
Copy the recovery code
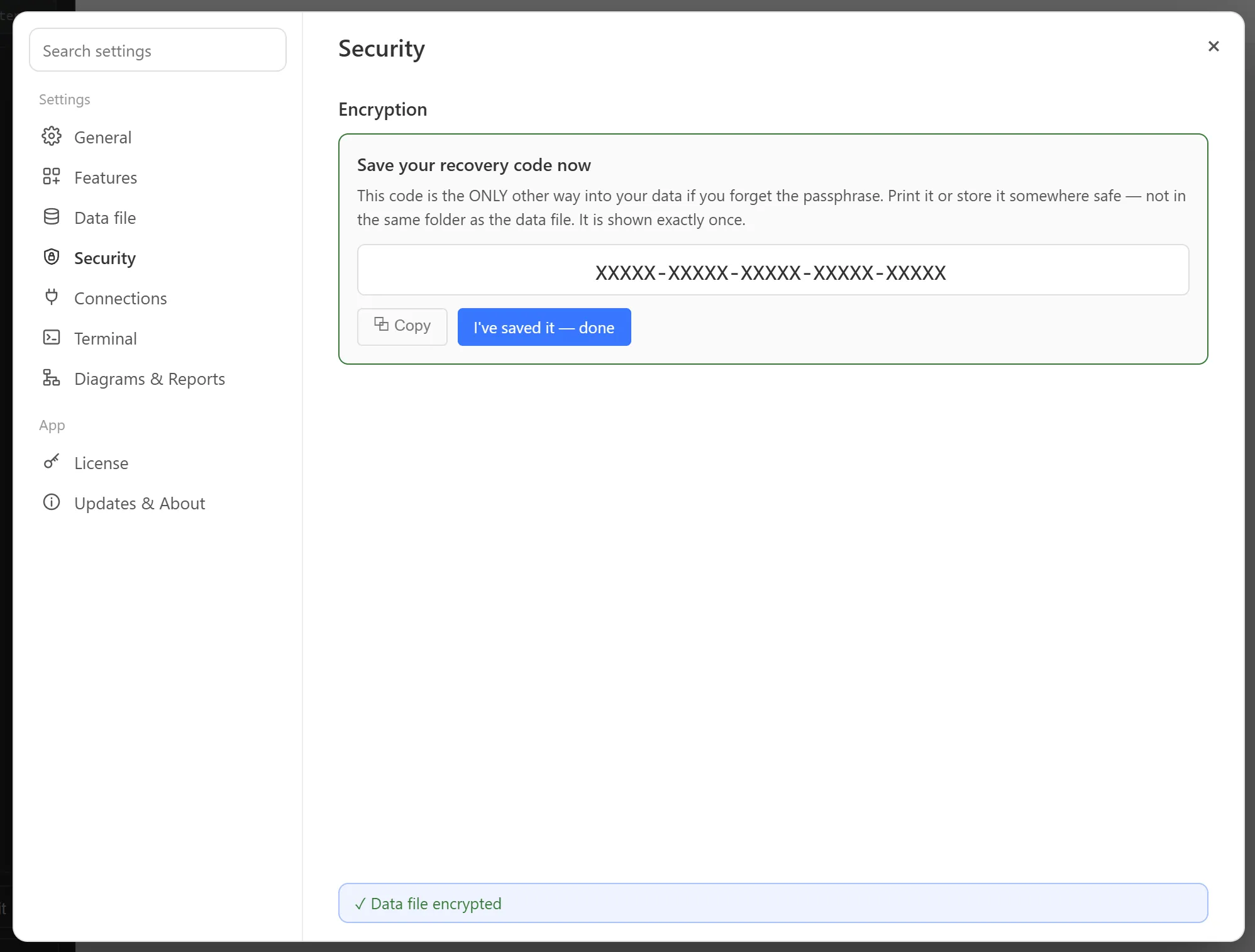[x=402, y=326]
